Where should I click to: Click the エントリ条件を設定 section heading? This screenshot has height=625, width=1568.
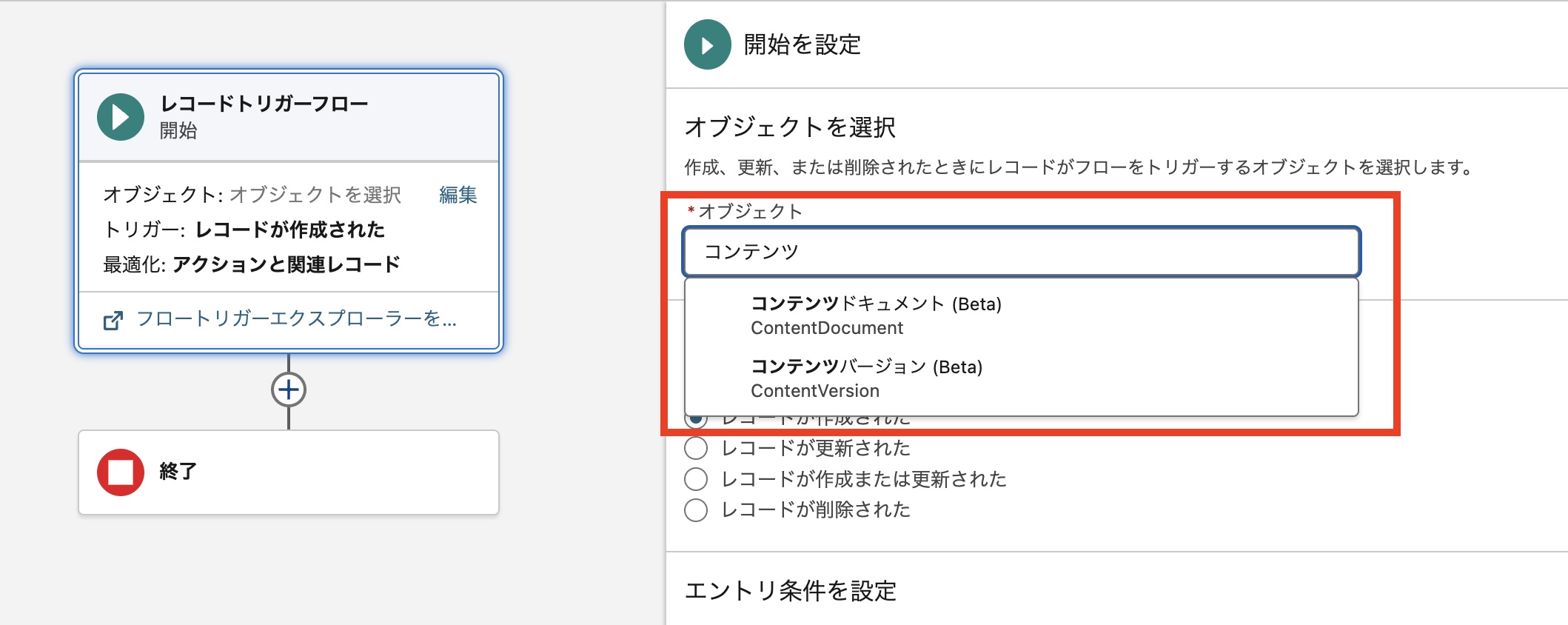pyautogui.click(x=790, y=591)
